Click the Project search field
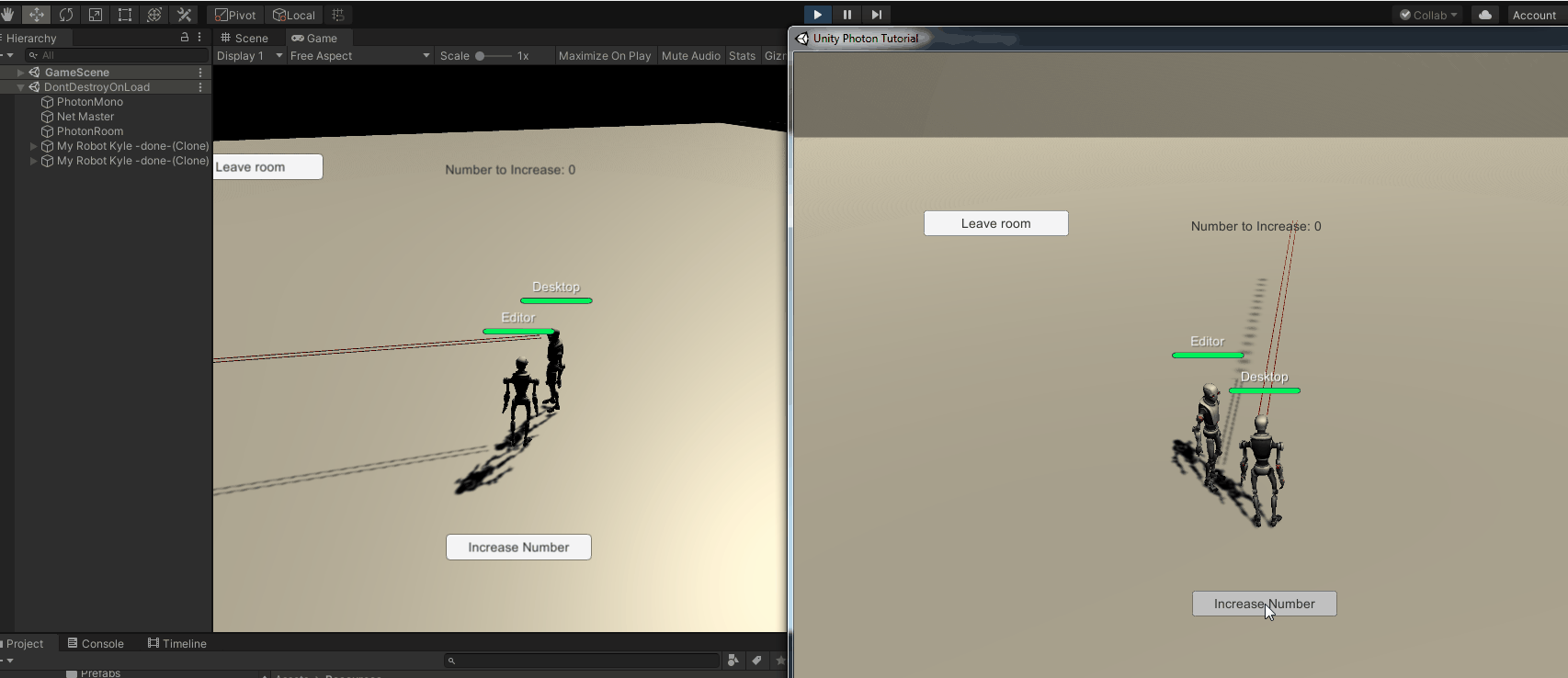The width and height of the screenshot is (1568, 678). 582,661
